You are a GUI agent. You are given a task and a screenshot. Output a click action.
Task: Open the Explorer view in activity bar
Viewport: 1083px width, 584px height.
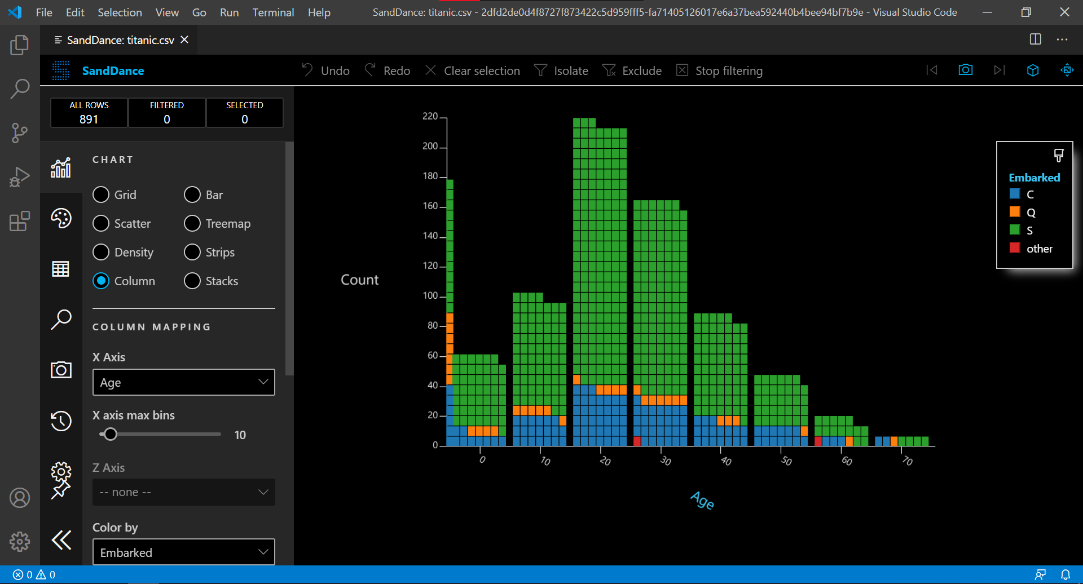[x=19, y=46]
